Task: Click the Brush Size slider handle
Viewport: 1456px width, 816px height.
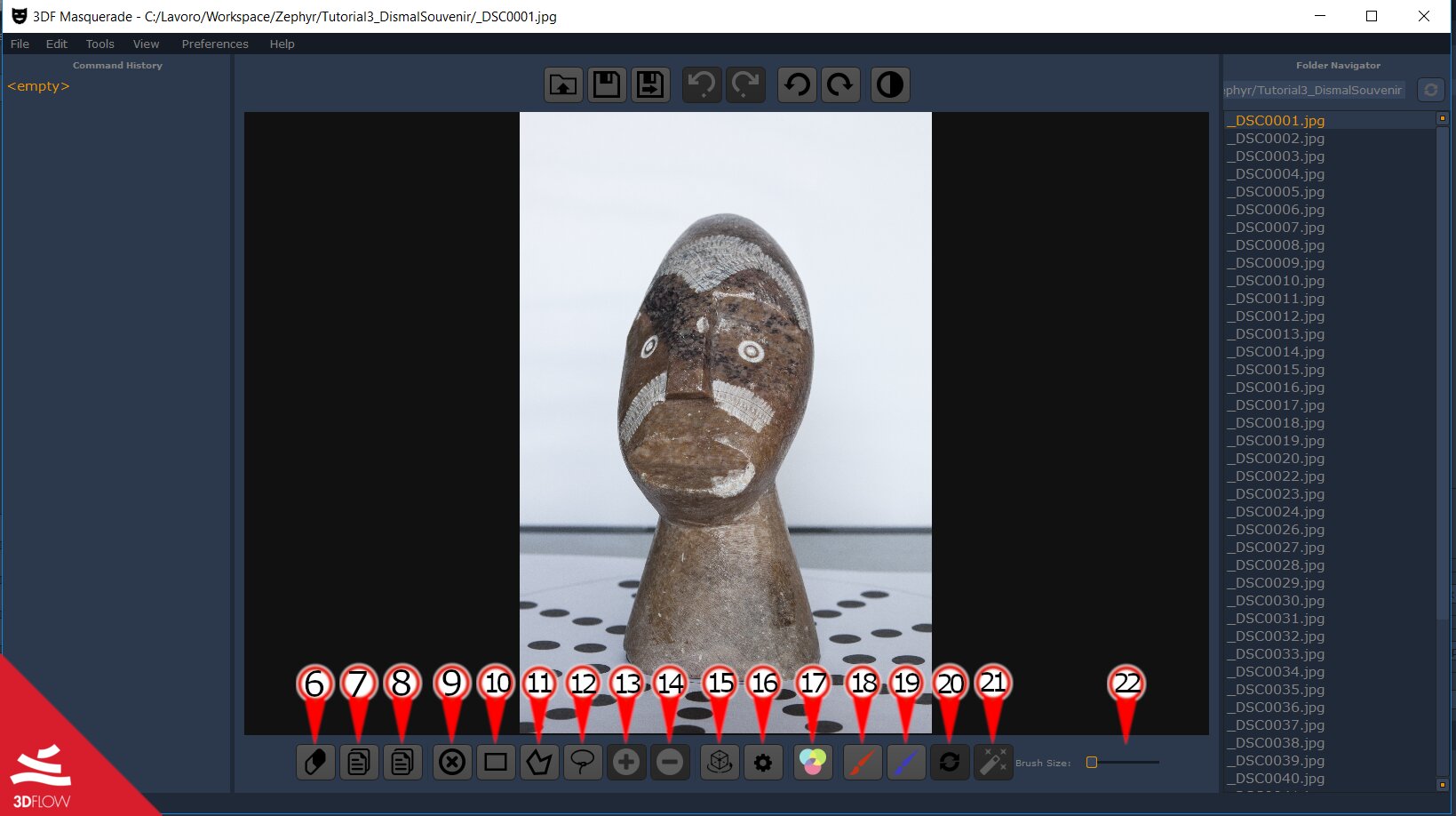Action: click(1092, 762)
